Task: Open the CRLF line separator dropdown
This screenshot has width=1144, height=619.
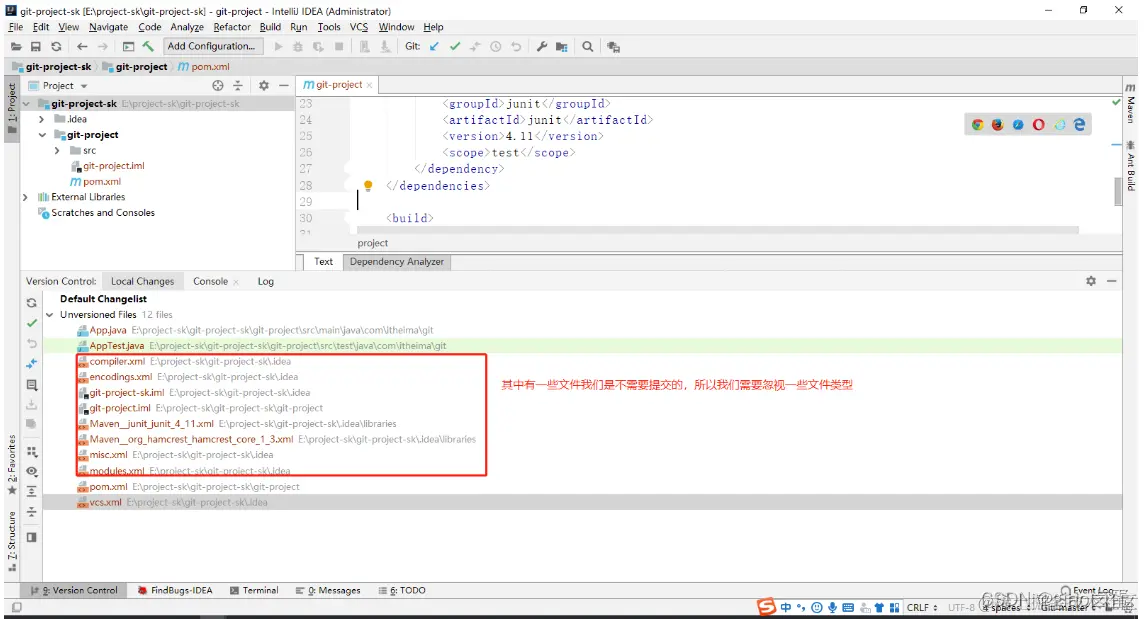Action: click(922, 607)
